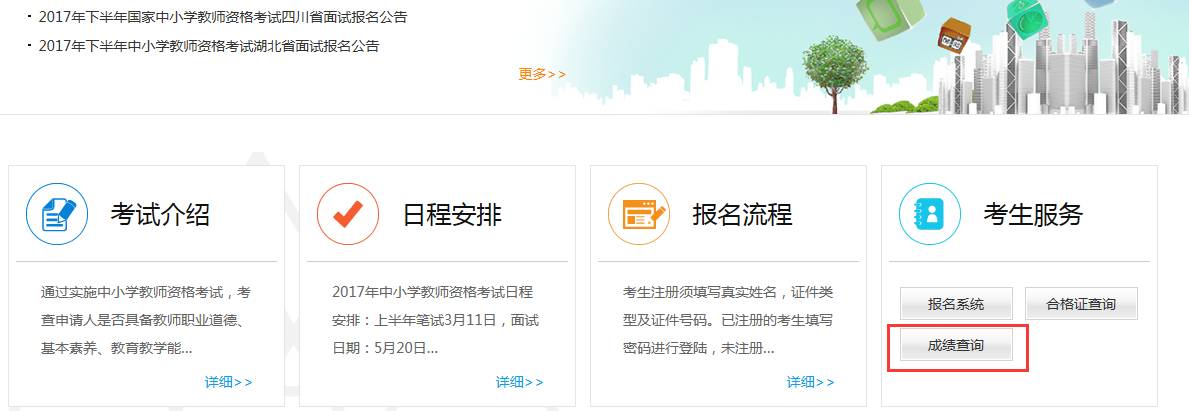Open the 日程安排 heading

(x=451, y=215)
